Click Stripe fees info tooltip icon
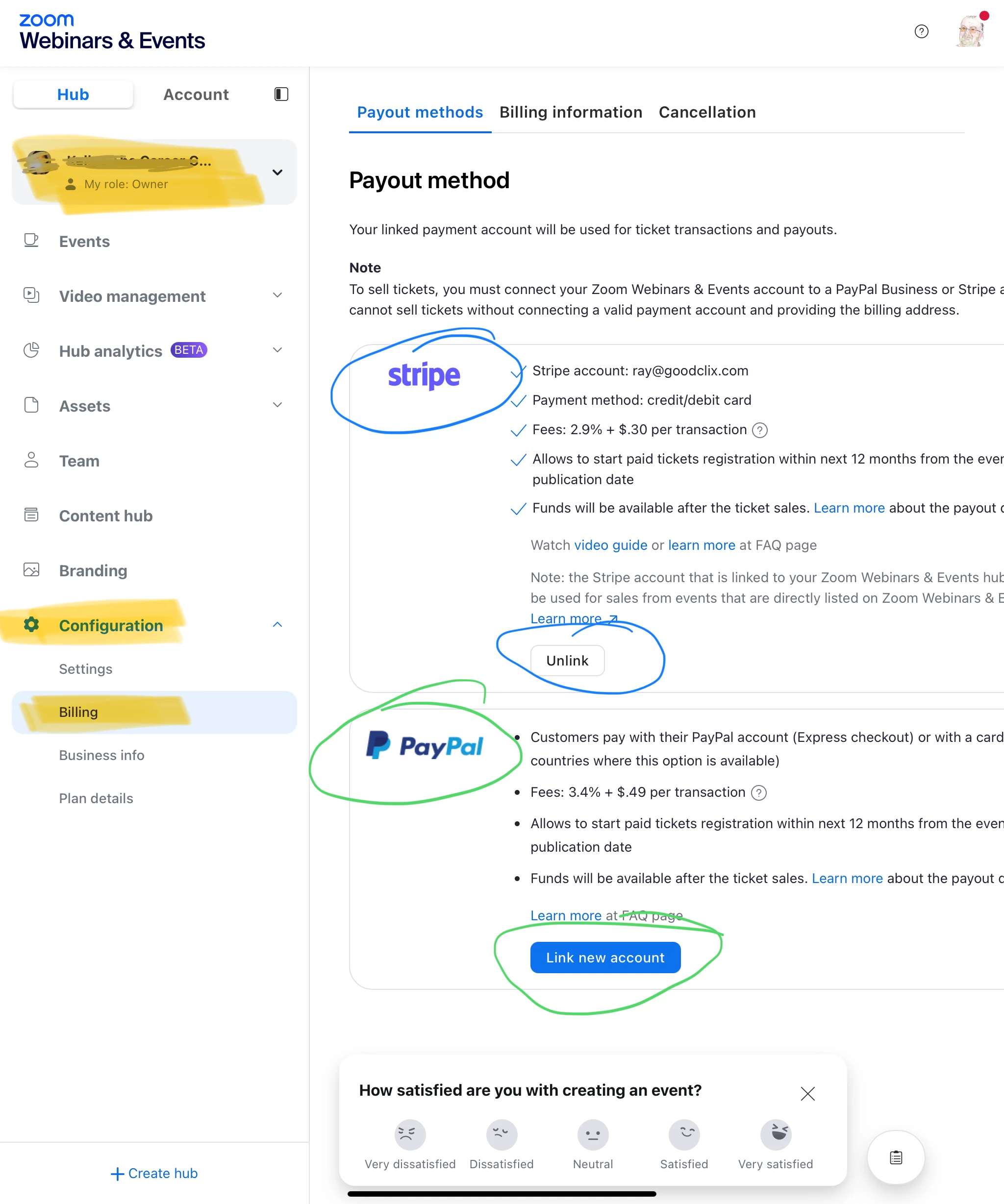This screenshot has width=1004, height=1204. [x=759, y=430]
